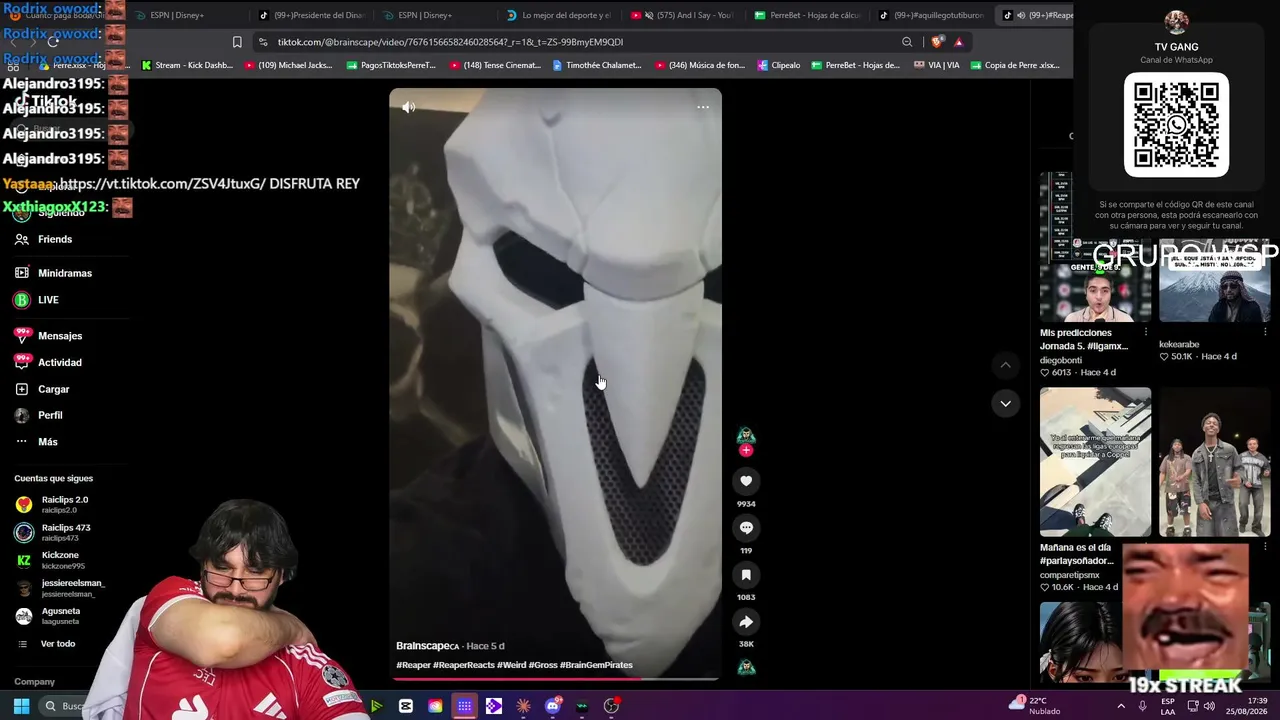Open the video's three-dot options menu
Screen dimensions: 1280x720
click(x=703, y=107)
